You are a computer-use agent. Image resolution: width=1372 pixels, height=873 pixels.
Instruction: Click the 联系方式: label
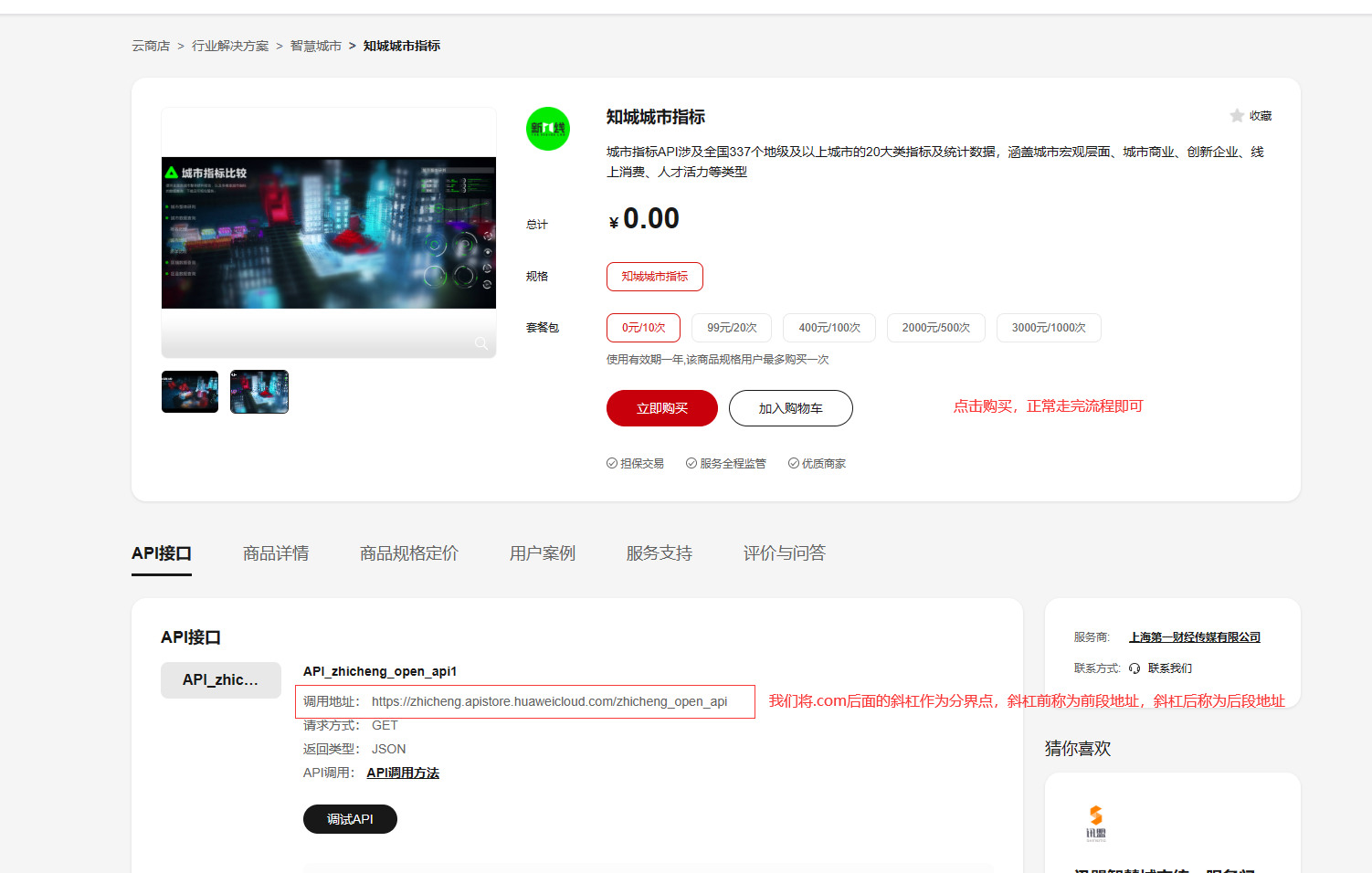tap(1097, 668)
